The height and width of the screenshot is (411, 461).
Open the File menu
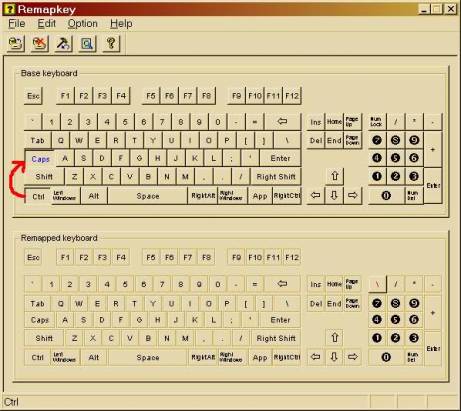(x=17, y=24)
